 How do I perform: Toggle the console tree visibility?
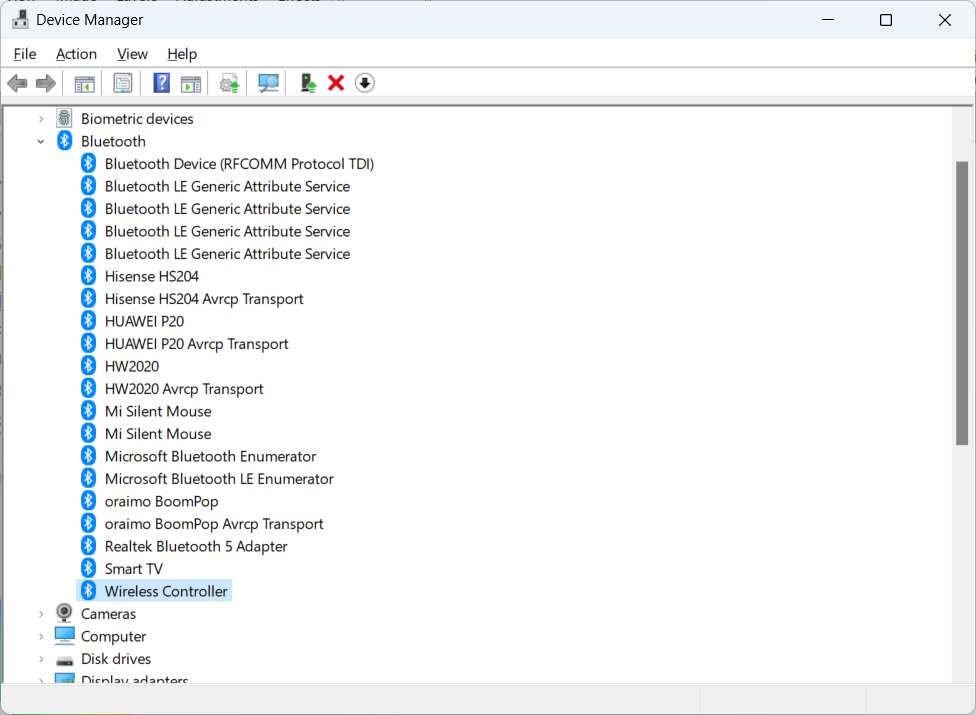click(x=85, y=82)
